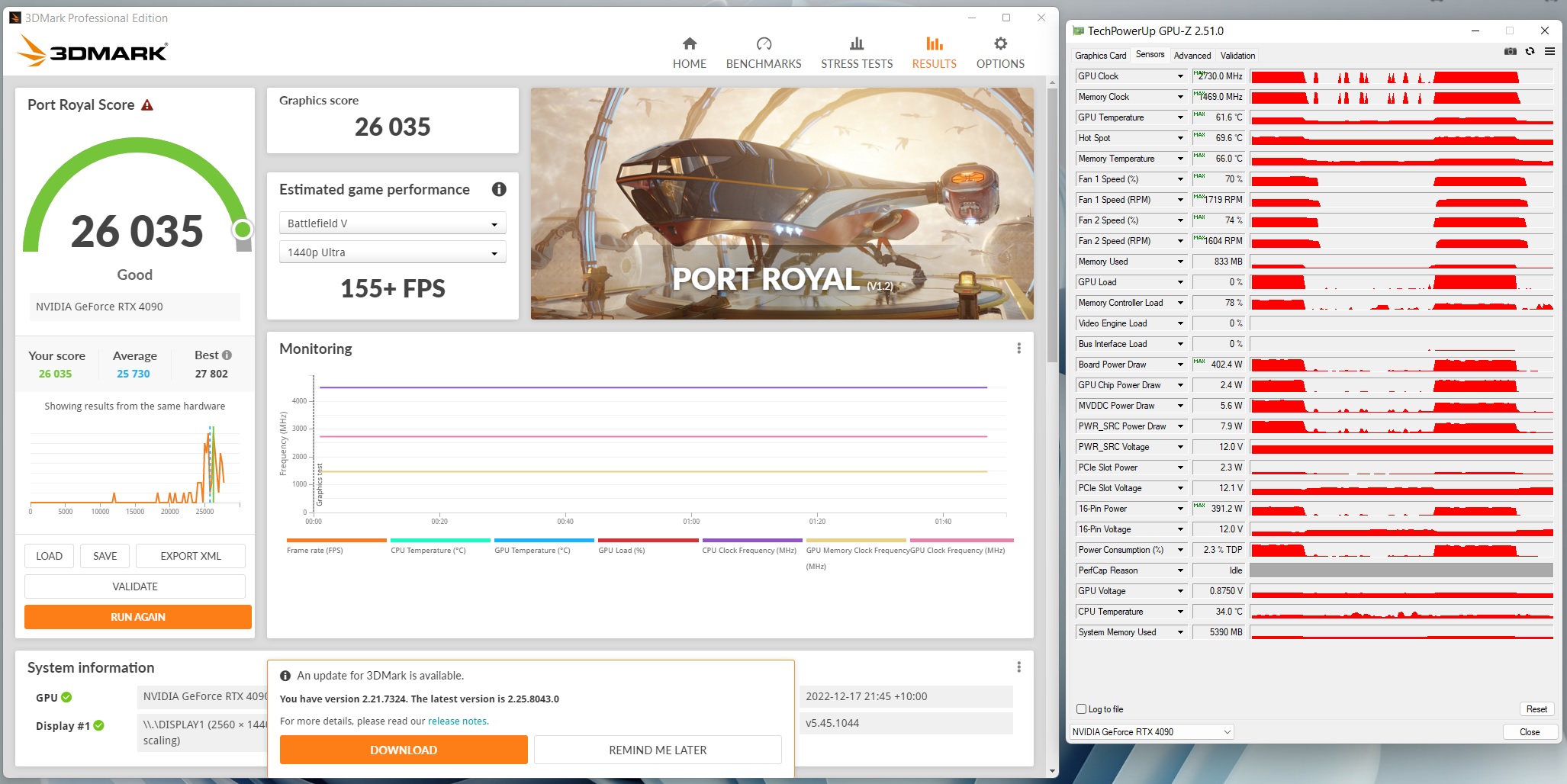This screenshot has height=784, width=1567.
Task: Click the Port Royal benchmark thumbnail
Action: pyautogui.click(x=782, y=204)
